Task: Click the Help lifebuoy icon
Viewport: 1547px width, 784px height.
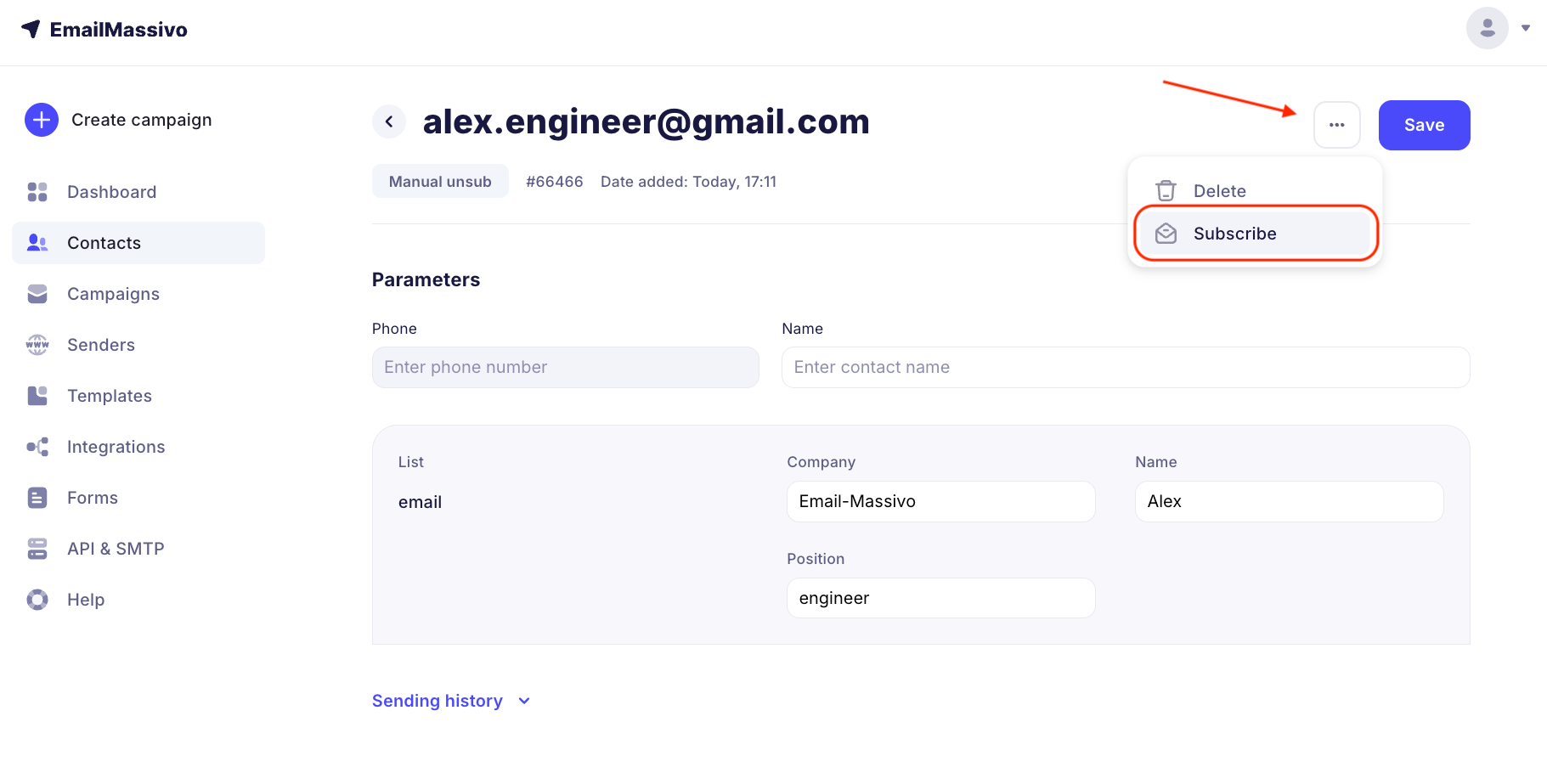Action: 37,600
